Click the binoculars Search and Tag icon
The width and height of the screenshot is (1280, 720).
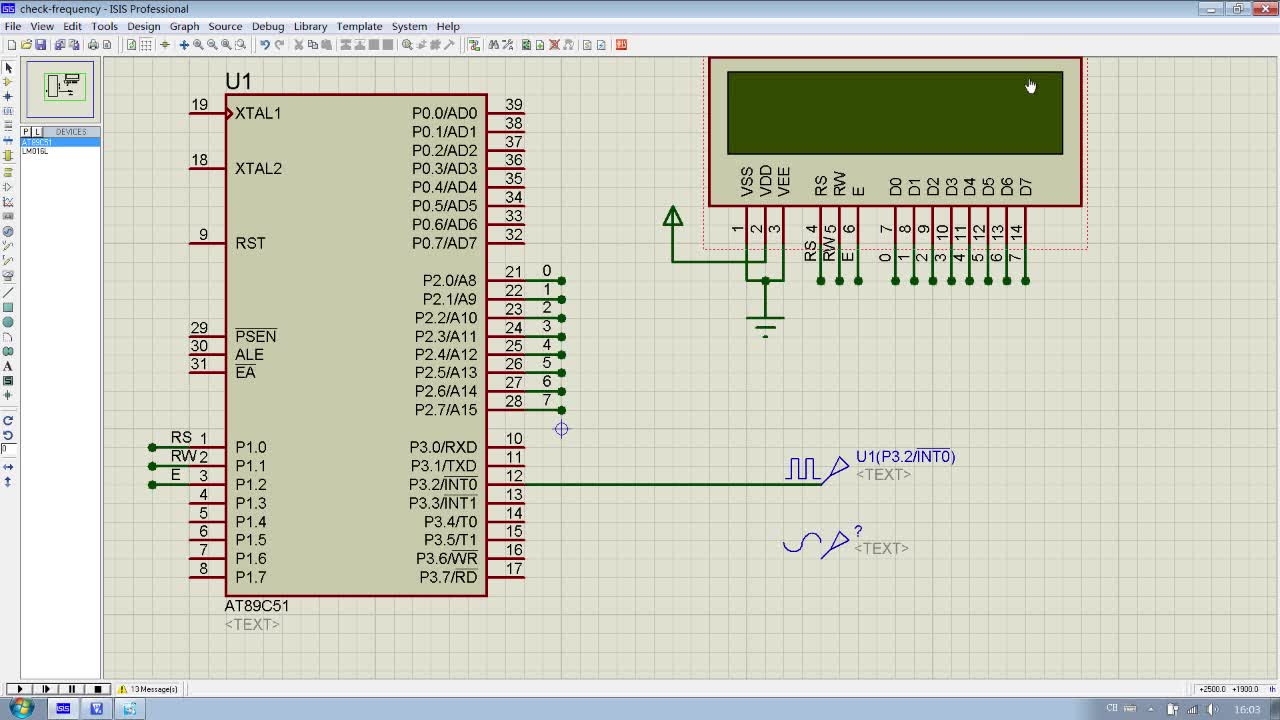493,44
